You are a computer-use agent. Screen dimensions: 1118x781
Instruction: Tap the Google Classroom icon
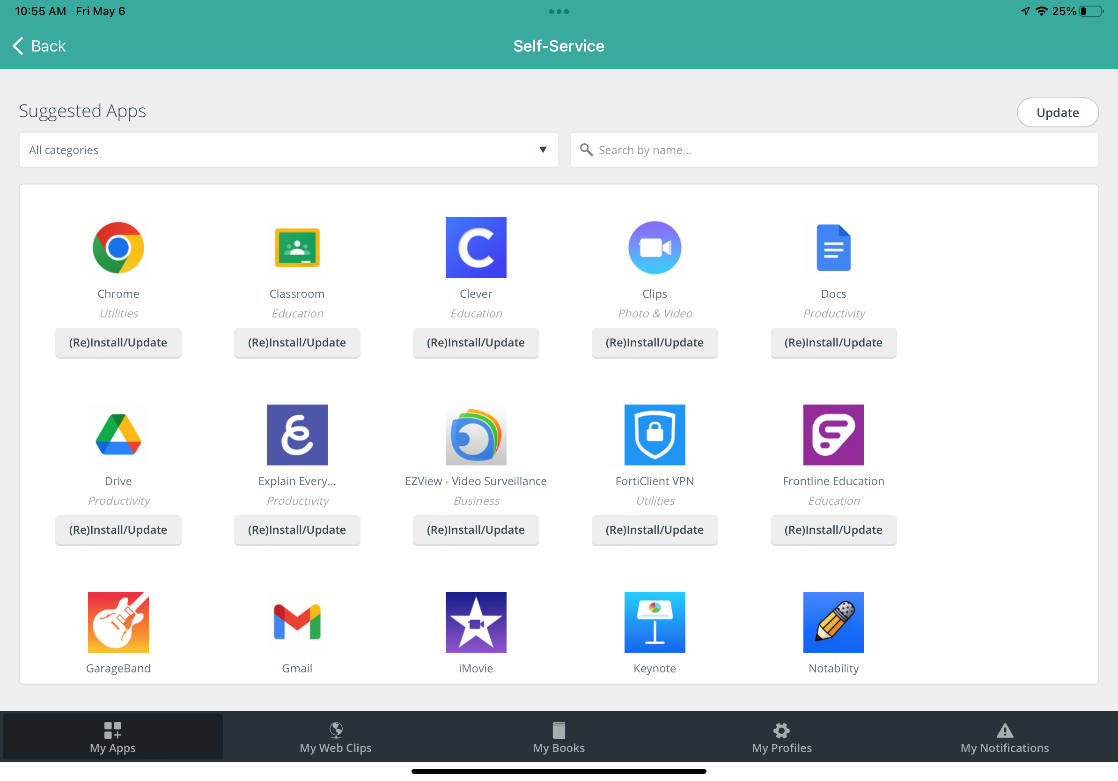[297, 247]
